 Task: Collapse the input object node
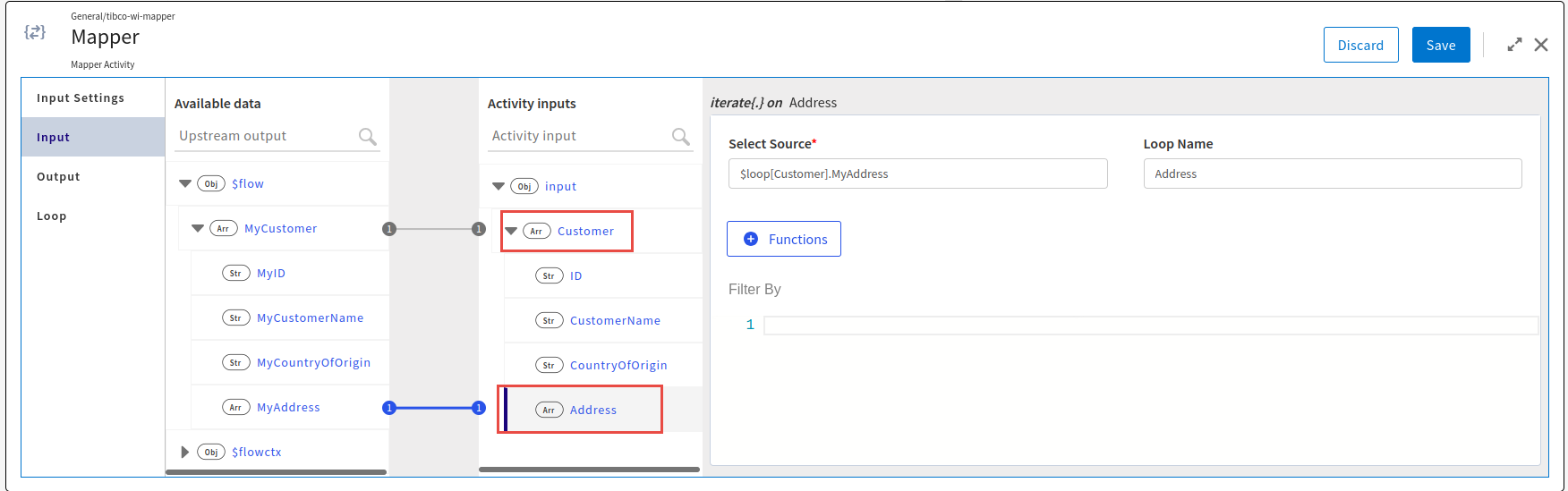[499, 186]
